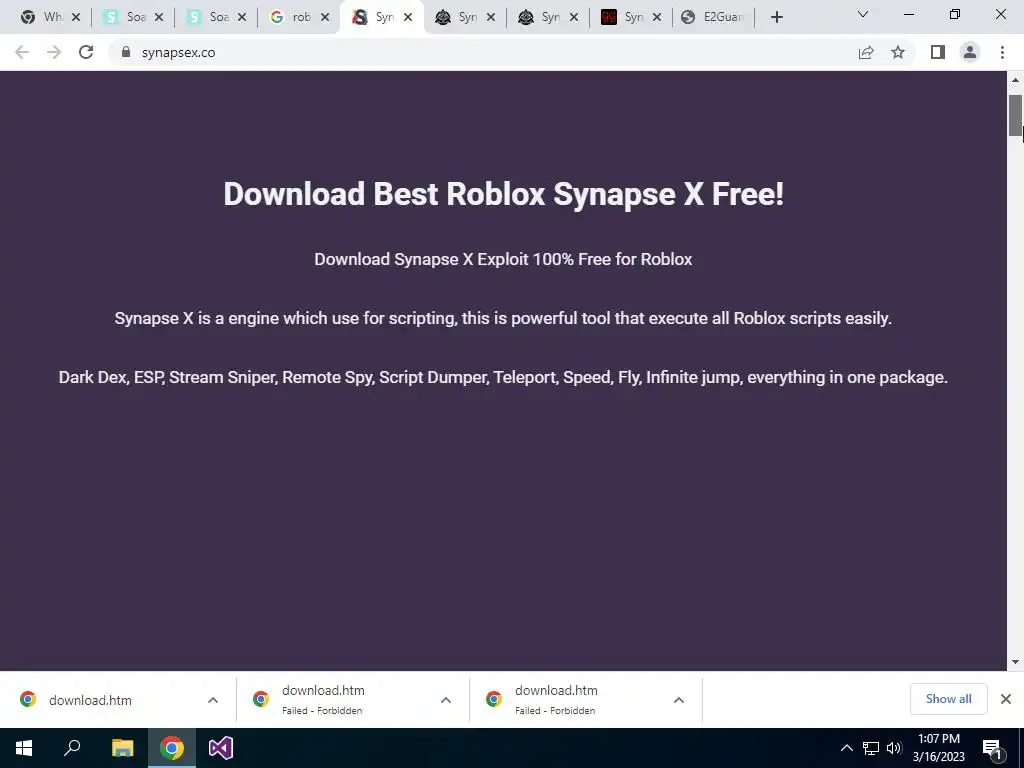Expand options for third failed download.htm

(x=679, y=700)
